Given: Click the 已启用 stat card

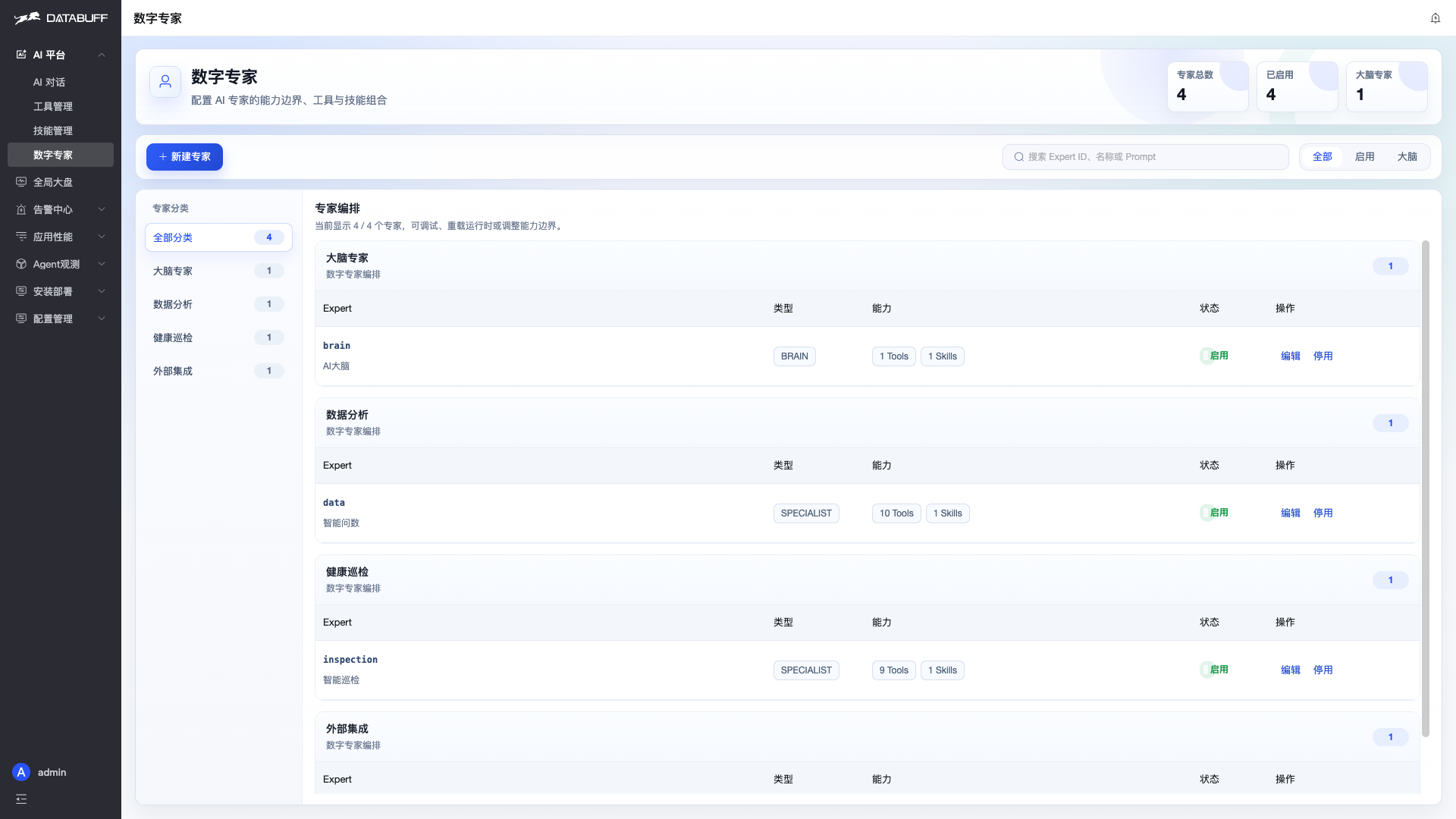Looking at the screenshot, I should tap(1298, 86).
